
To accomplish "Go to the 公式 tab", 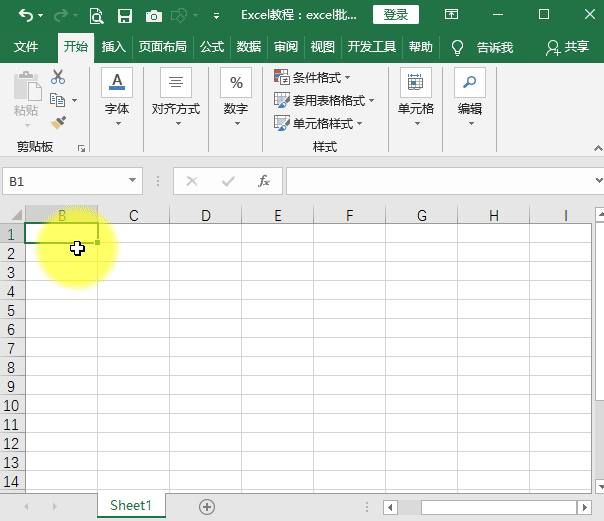I will tap(211, 47).
